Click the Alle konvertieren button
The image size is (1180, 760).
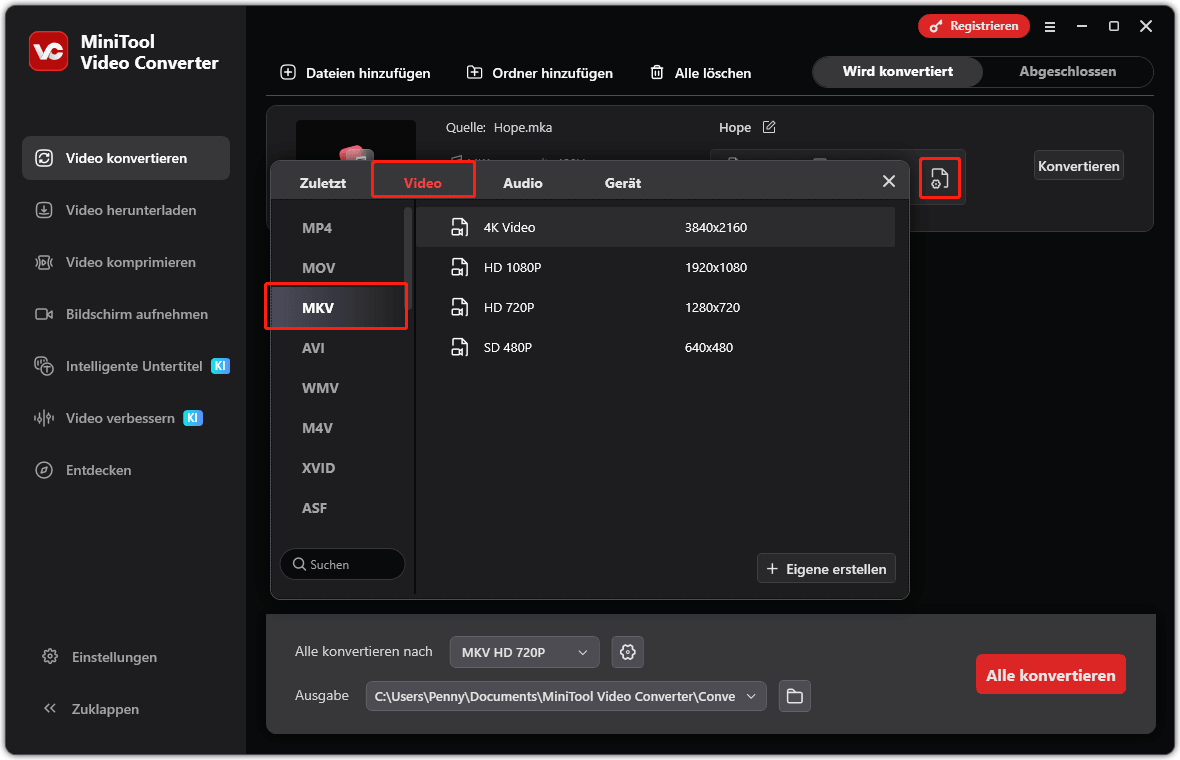coord(1051,675)
